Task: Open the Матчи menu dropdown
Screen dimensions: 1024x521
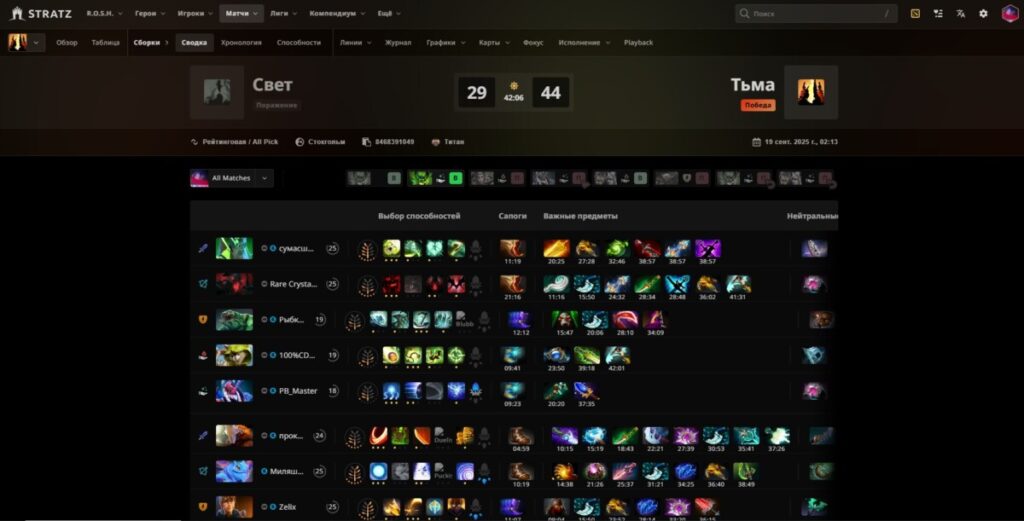Action: (242, 13)
